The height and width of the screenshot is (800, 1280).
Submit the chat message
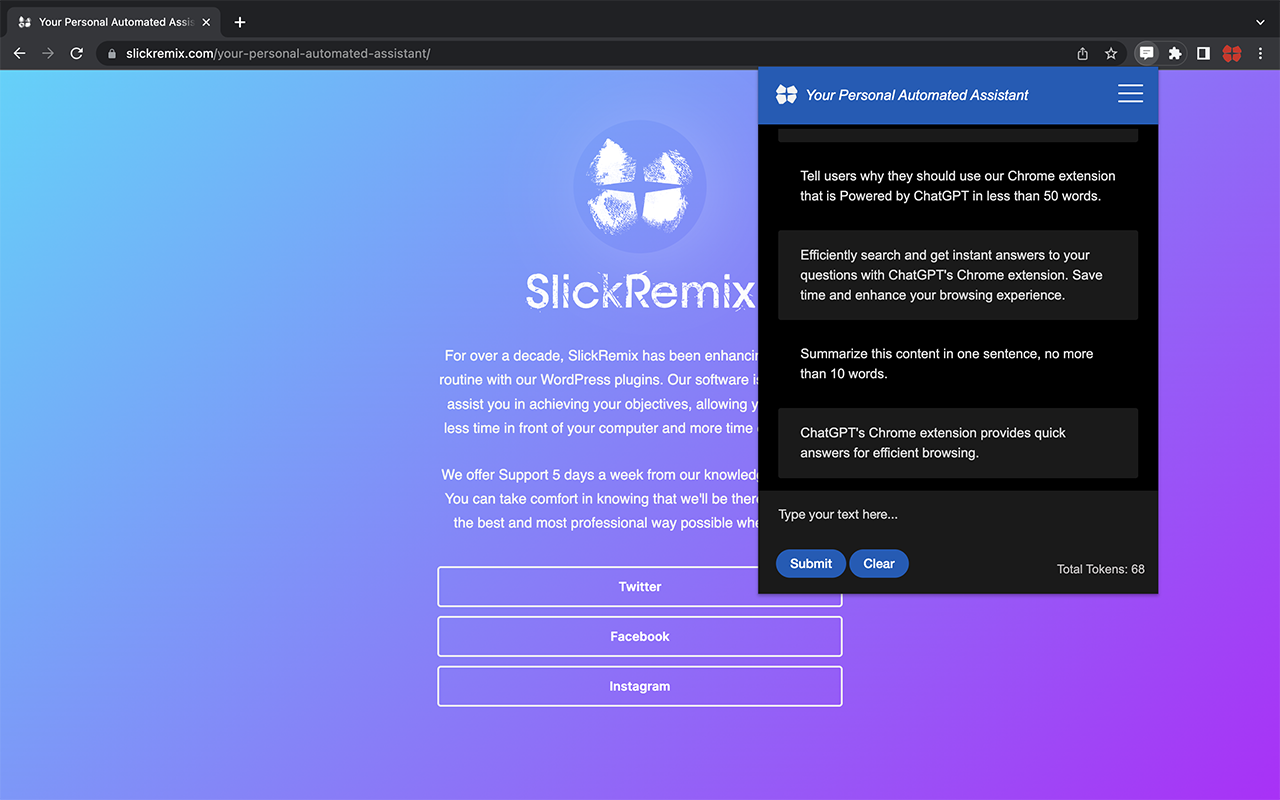pos(811,563)
